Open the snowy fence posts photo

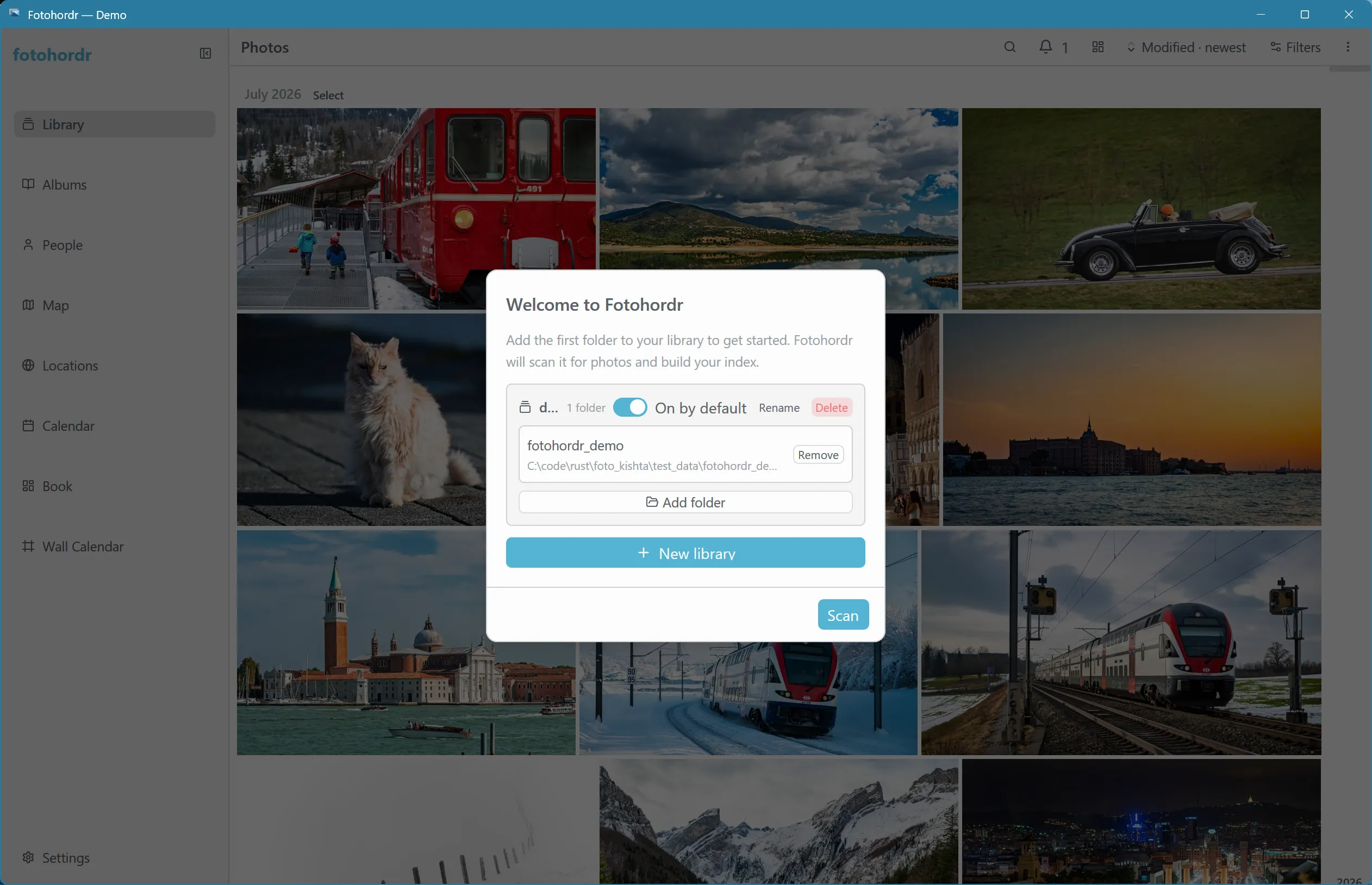[x=416, y=822]
